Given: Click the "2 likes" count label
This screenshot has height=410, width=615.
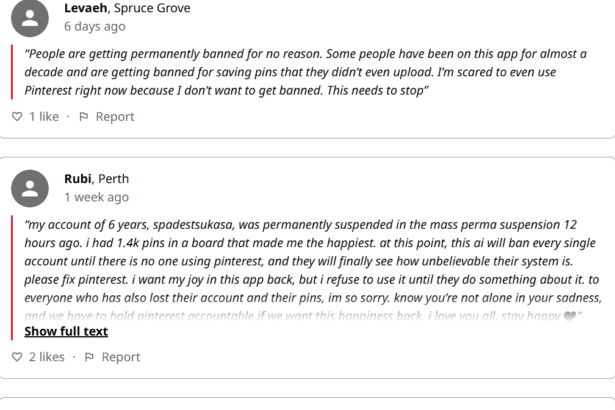Looking at the screenshot, I should [46, 357].
